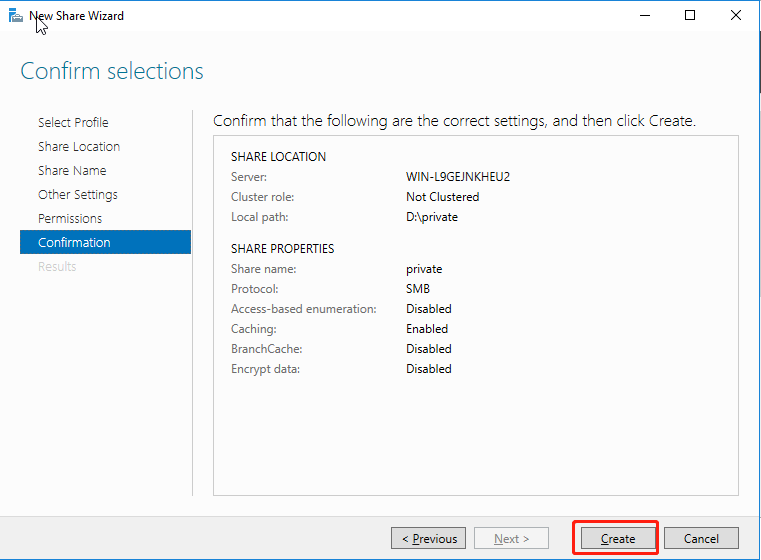
Task: Click the disabled Next button
Action: (512, 538)
